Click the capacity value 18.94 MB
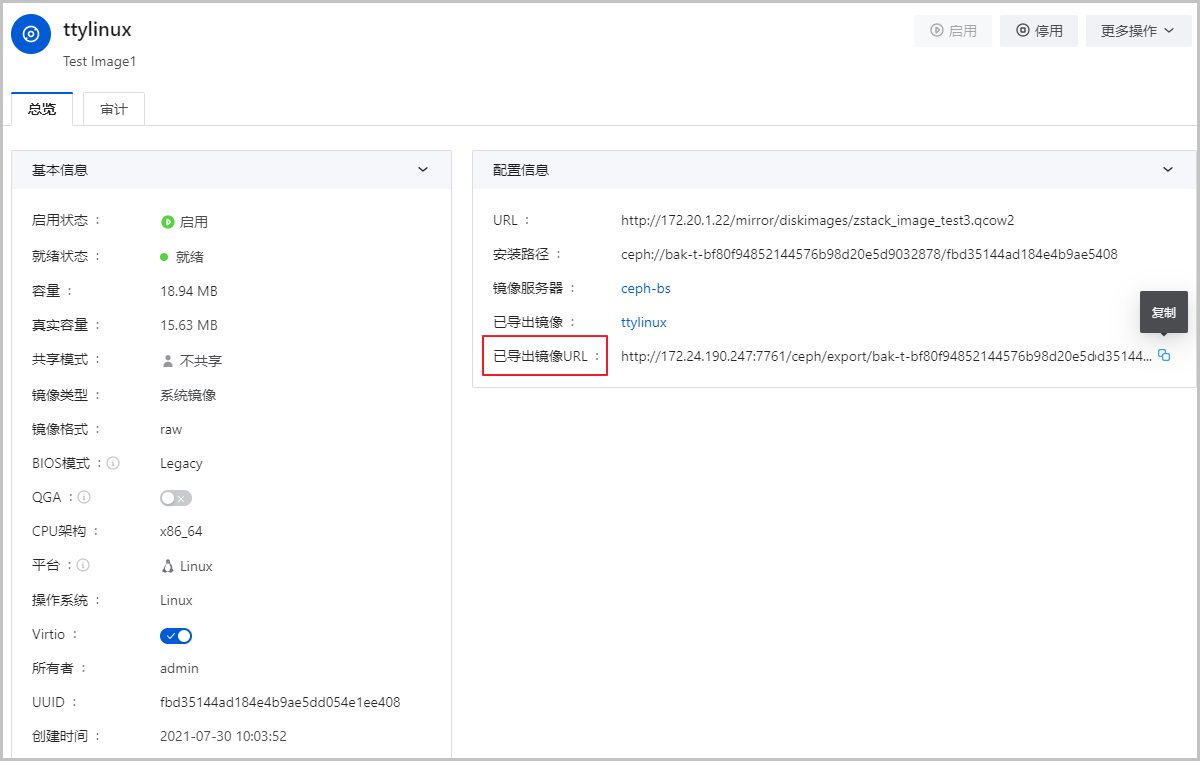1200x761 pixels. coord(189,291)
